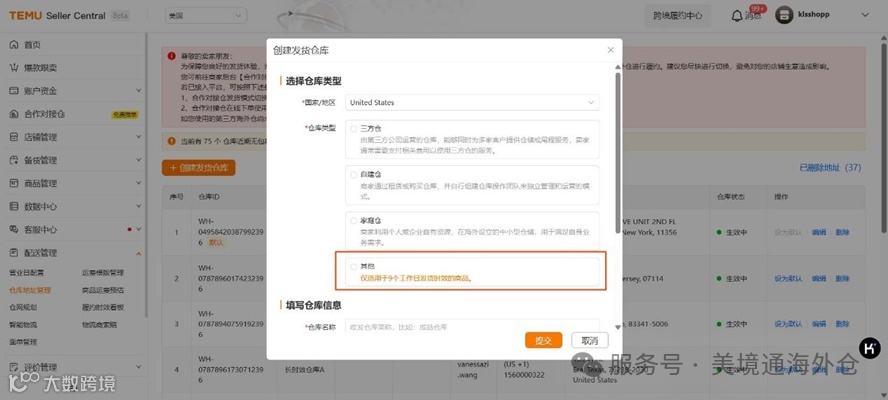Click 编辑 in the New York, 11356 row
Screen dimensions: 888x400
(x=819, y=232)
